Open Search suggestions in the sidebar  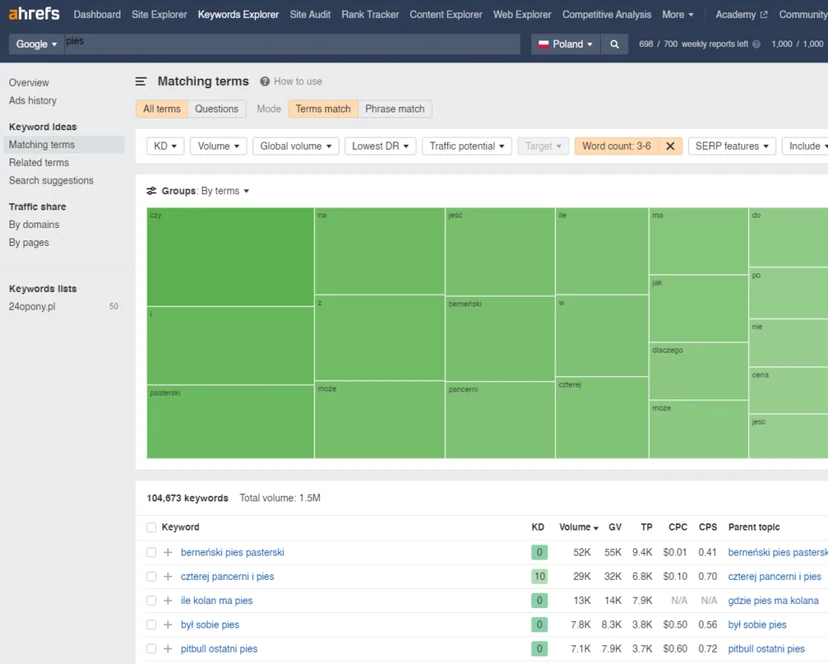[51, 181]
